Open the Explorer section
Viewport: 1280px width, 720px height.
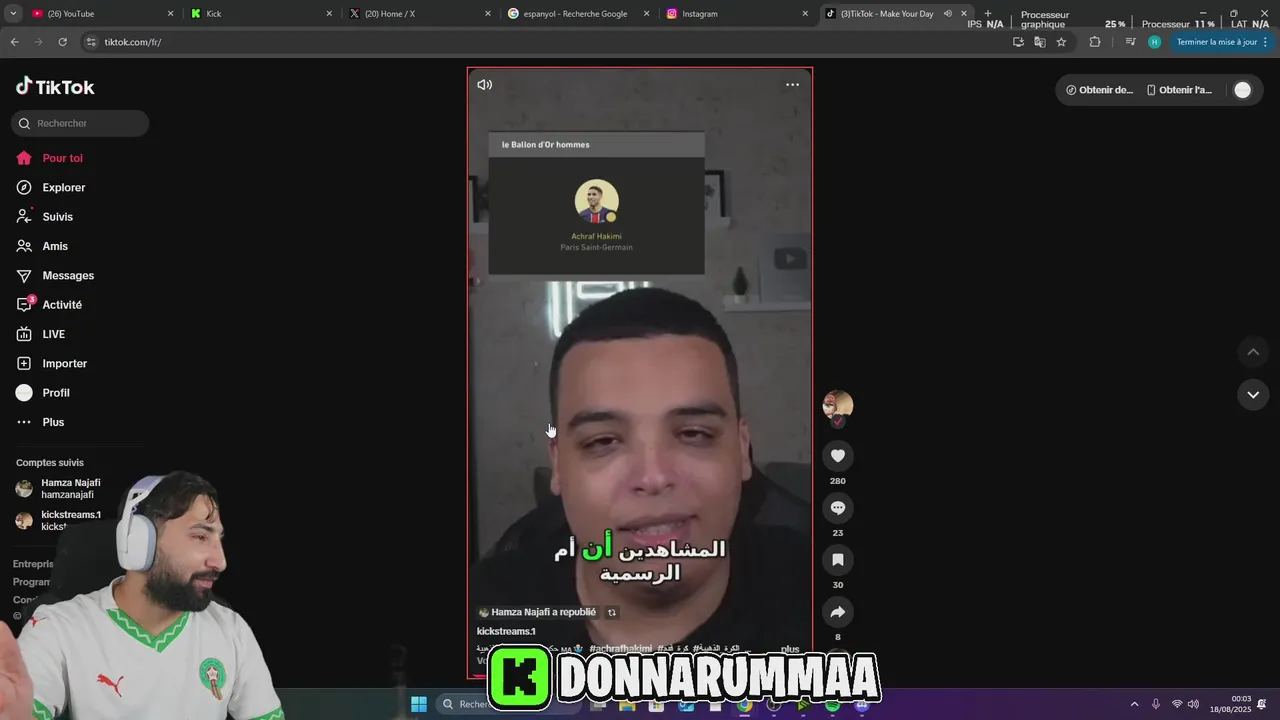click(x=51, y=187)
